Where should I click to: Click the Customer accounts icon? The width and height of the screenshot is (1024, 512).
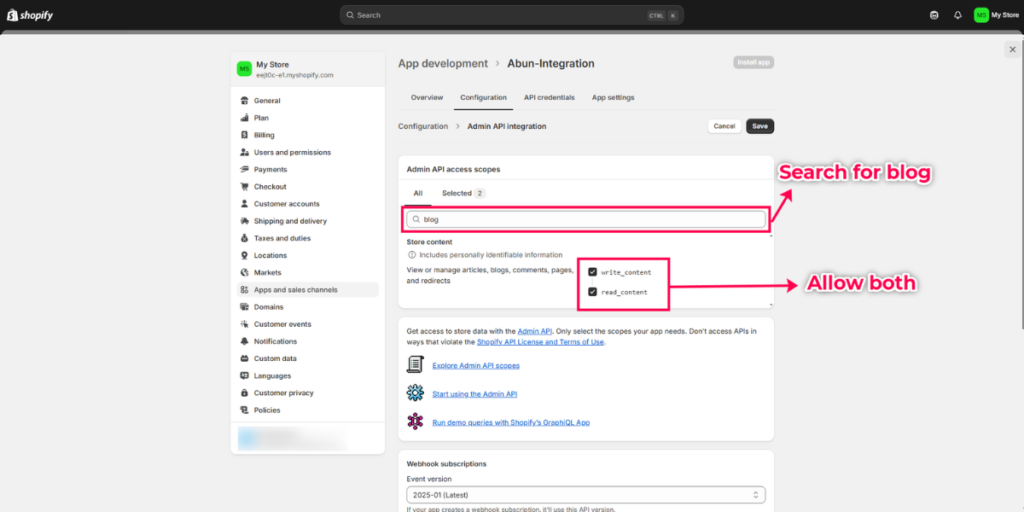[244, 204]
